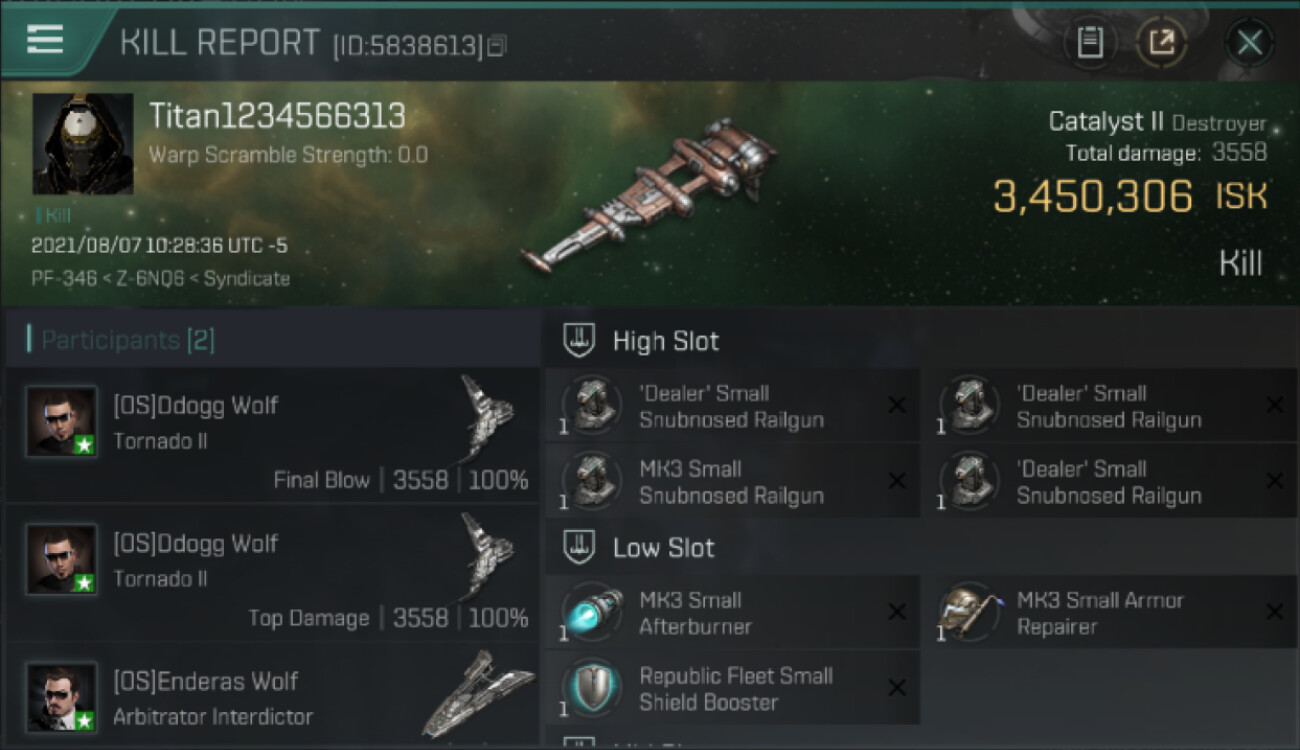Select Republic Fleet Small Shield Booster icon
Screen dimensions: 1300x750
(x=591, y=688)
